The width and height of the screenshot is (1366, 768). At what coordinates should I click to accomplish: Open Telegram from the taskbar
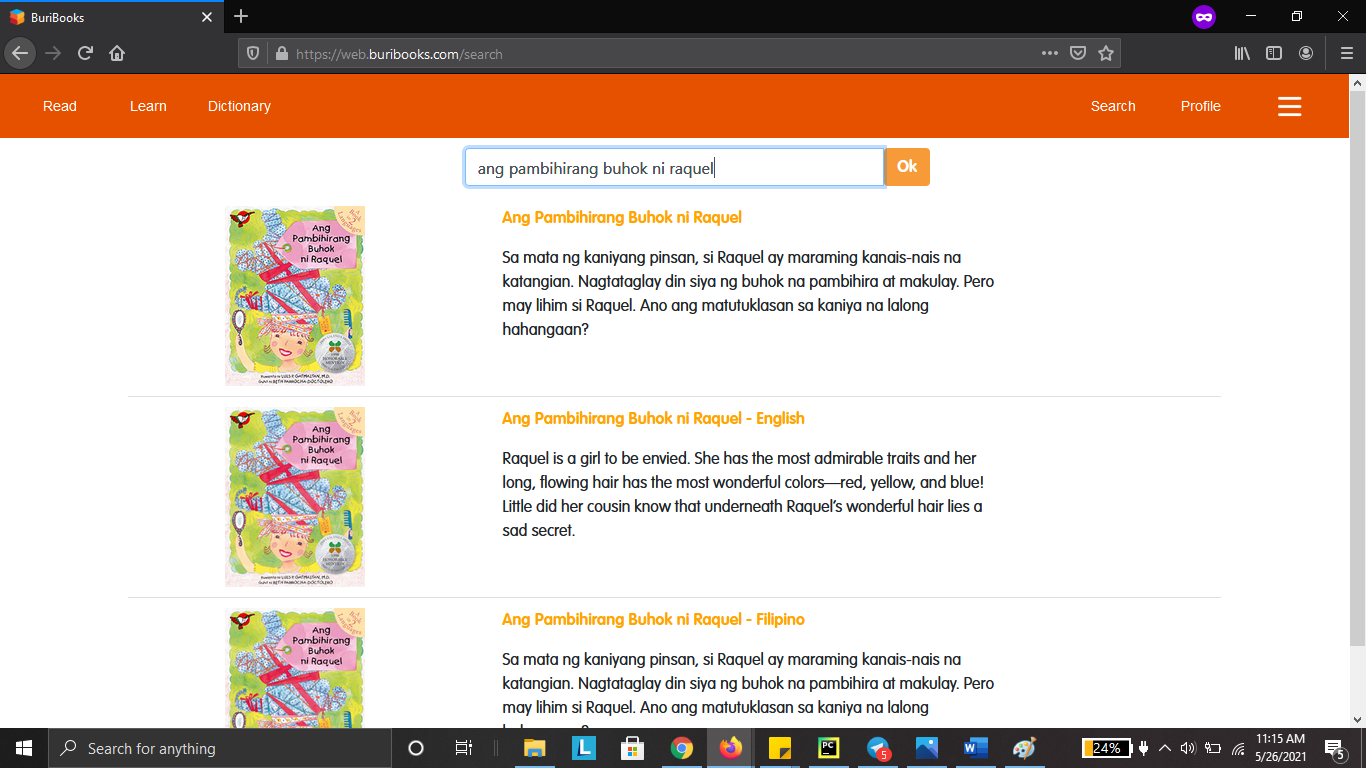[x=878, y=748]
